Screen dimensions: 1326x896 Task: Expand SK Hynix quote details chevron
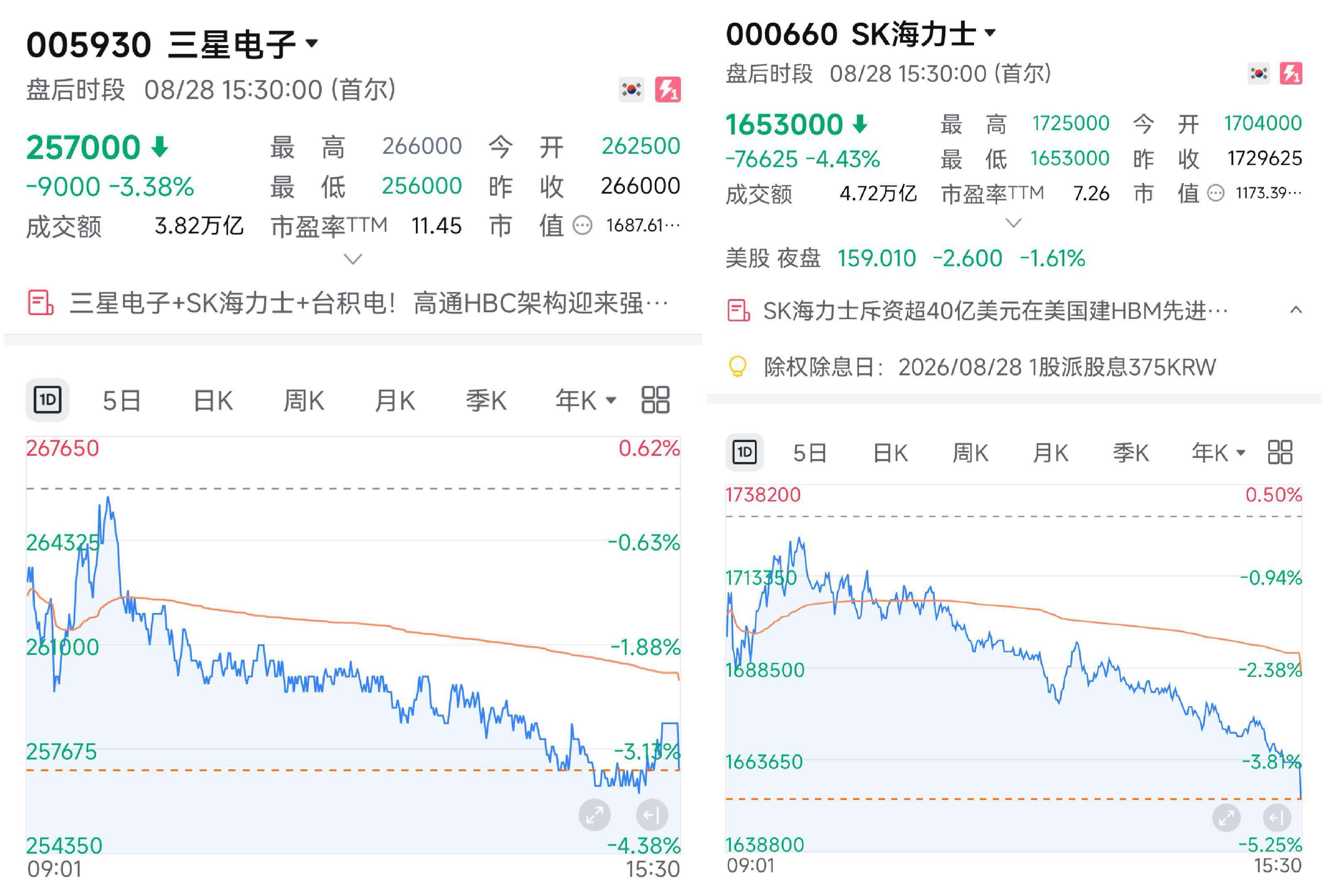[x=1013, y=223]
